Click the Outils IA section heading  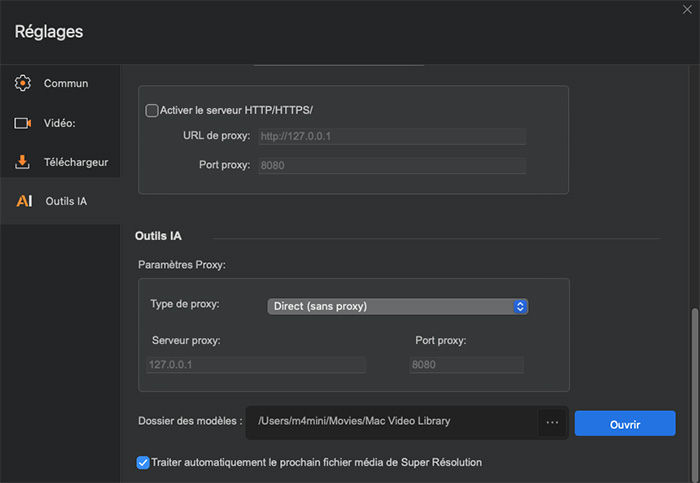point(158,236)
